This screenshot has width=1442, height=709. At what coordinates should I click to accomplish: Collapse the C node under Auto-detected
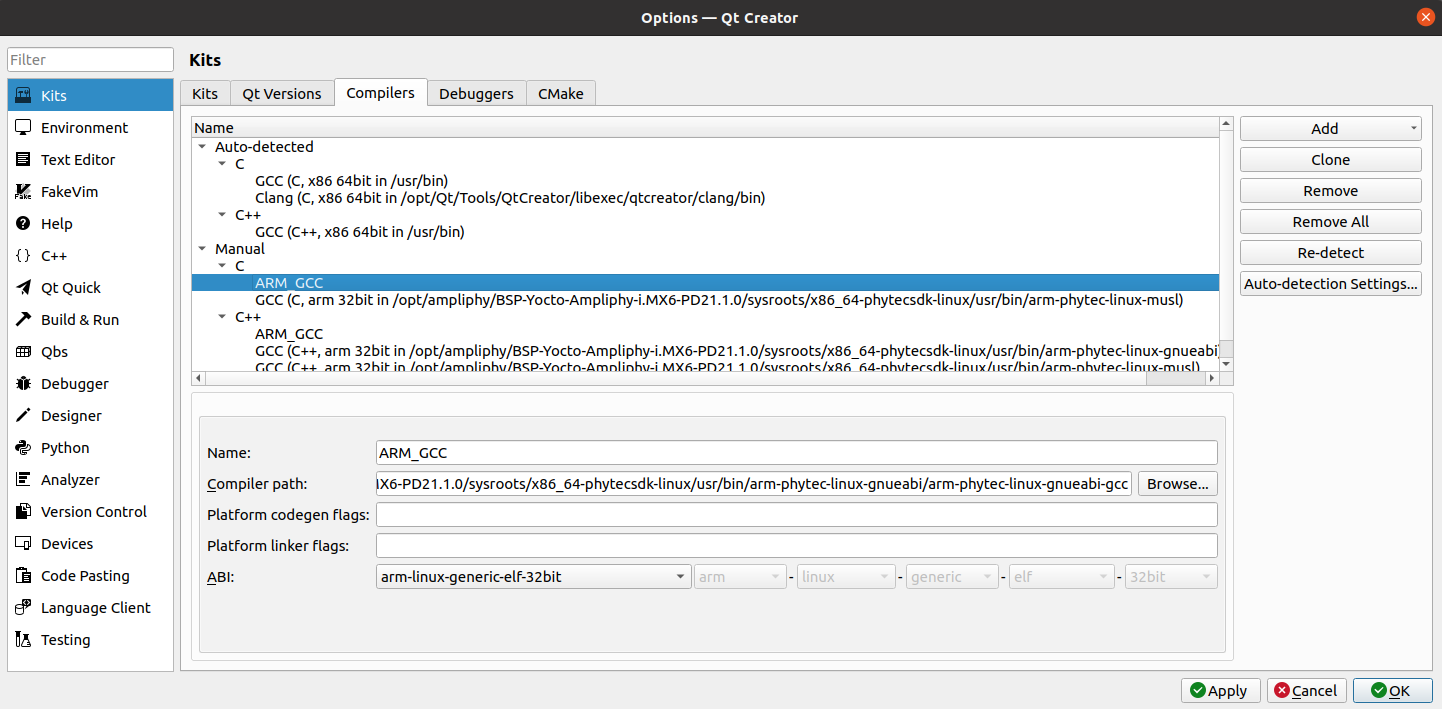[222, 164]
